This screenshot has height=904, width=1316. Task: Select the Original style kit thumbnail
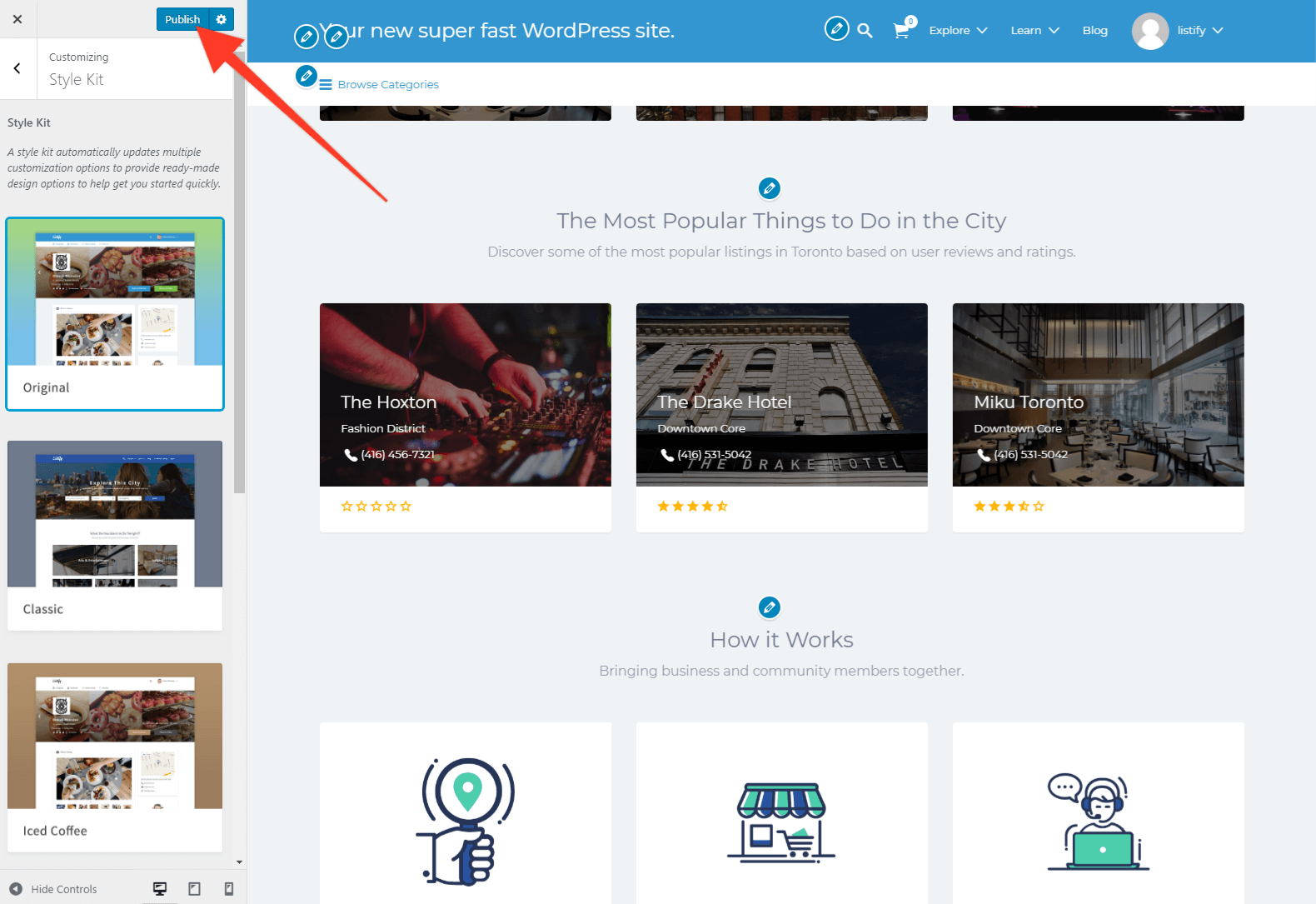pyautogui.click(x=115, y=314)
